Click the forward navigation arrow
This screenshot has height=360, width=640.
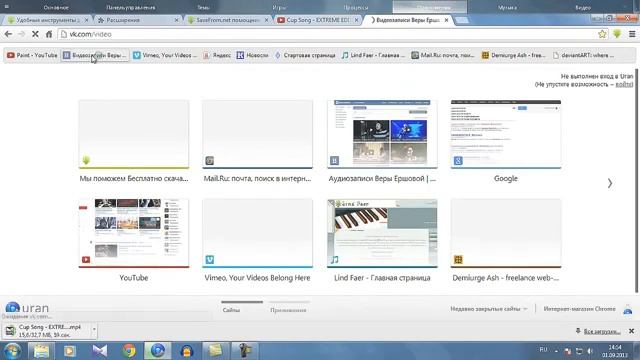pyautogui.click(x=22, y=34)
